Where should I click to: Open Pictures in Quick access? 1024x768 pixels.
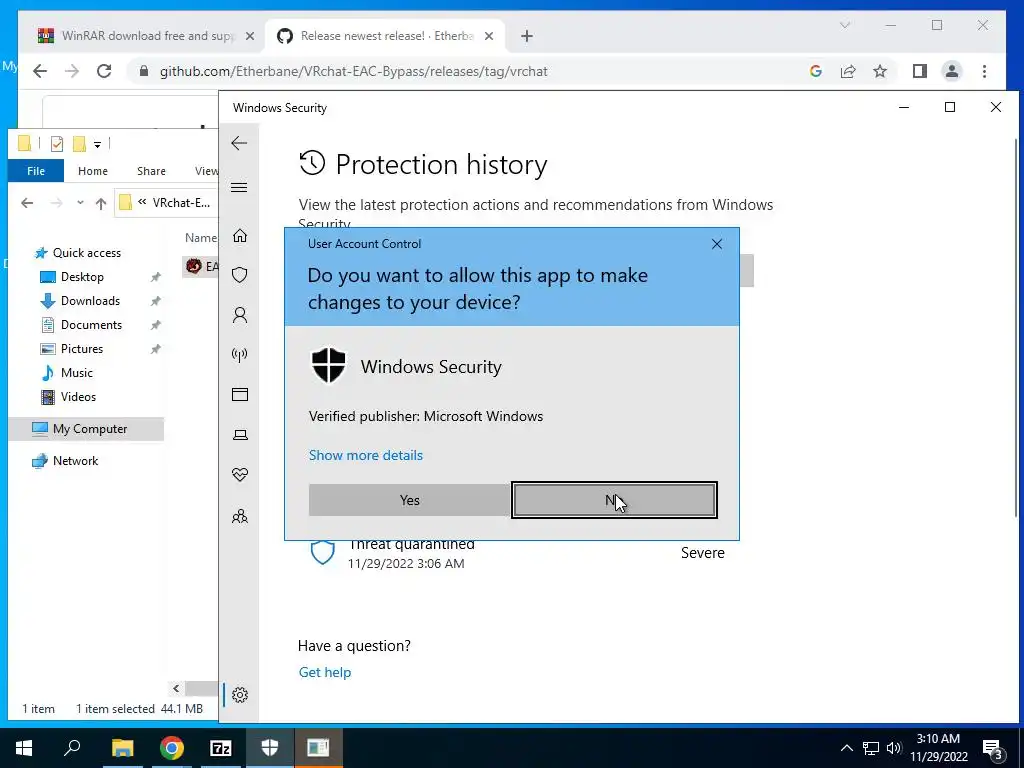(x=82, y=349)
